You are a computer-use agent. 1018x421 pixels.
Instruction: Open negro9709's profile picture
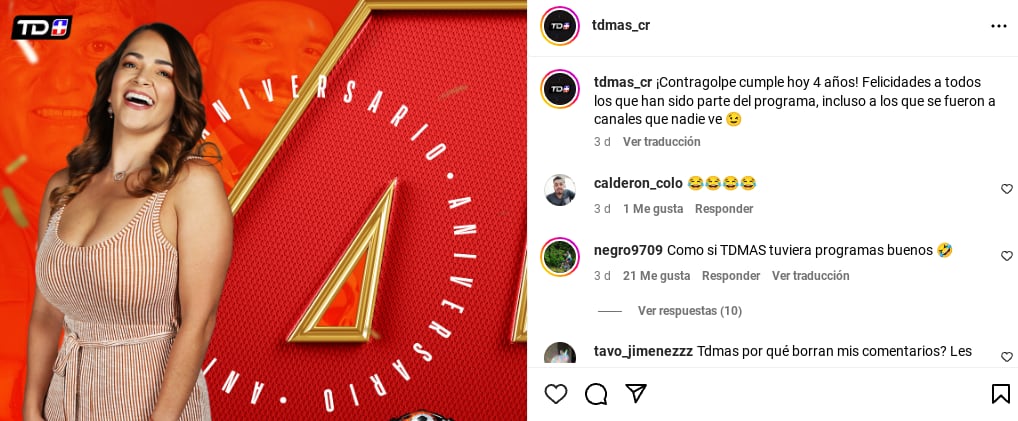click(560, 257)
